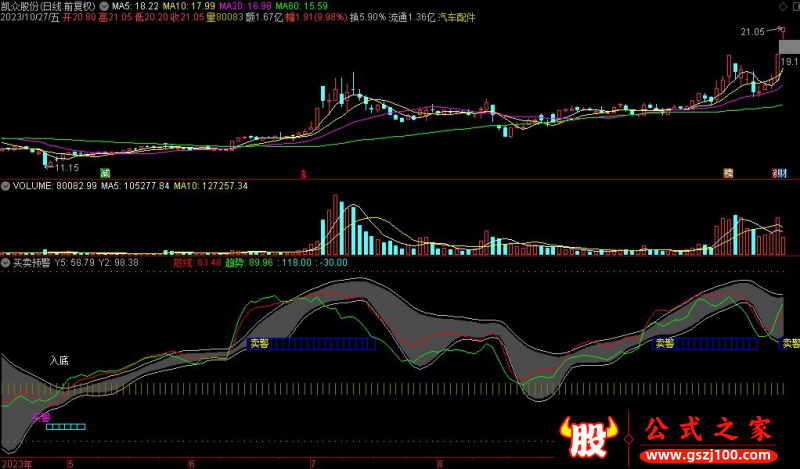Click the settings icon beside the stock title
Screen dimensions: 800x469
[x=105, y=5]
